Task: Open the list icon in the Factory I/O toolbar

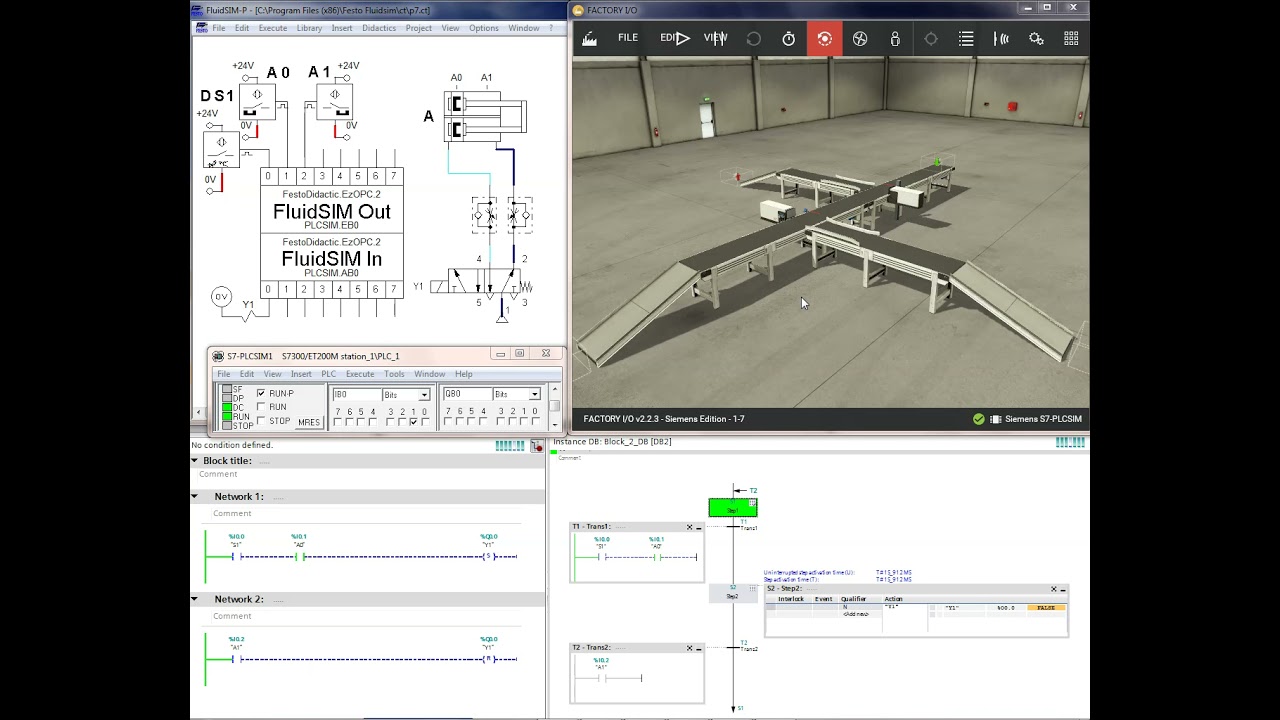Action: click(x=966, y=39)
